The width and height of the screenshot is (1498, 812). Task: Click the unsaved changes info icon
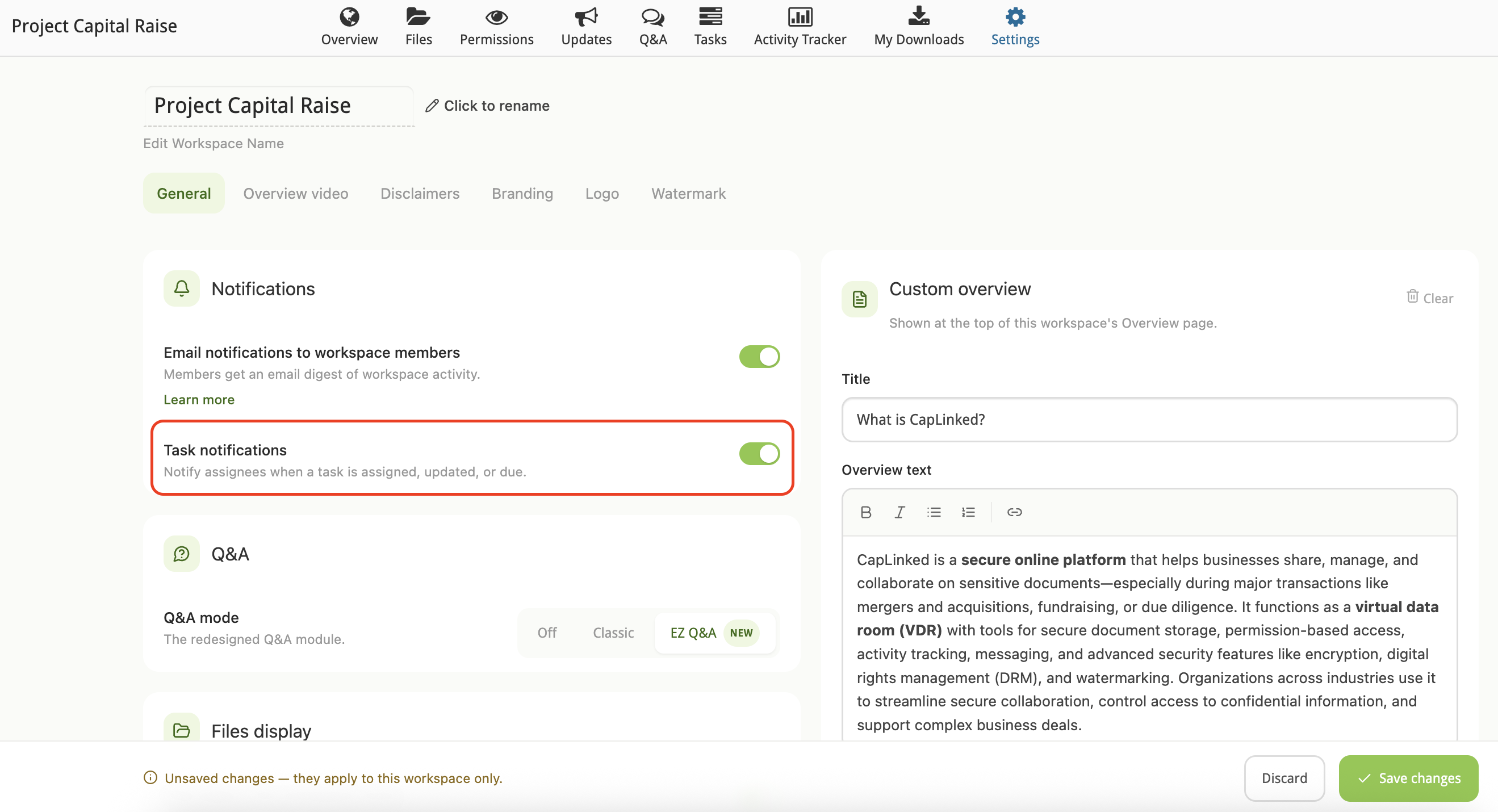tap(150, 778)
